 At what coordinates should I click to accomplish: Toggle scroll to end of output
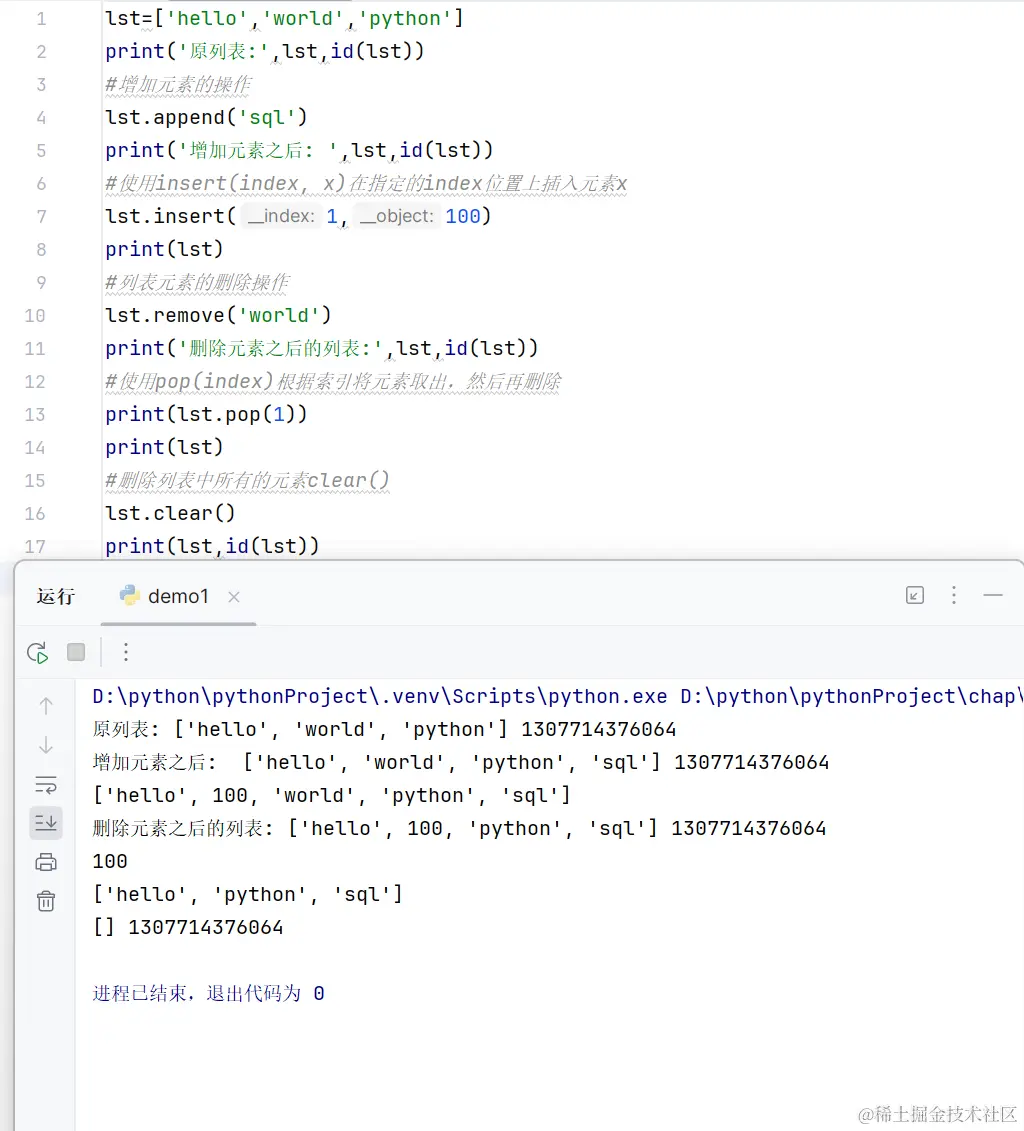click(x=46, y=823)
